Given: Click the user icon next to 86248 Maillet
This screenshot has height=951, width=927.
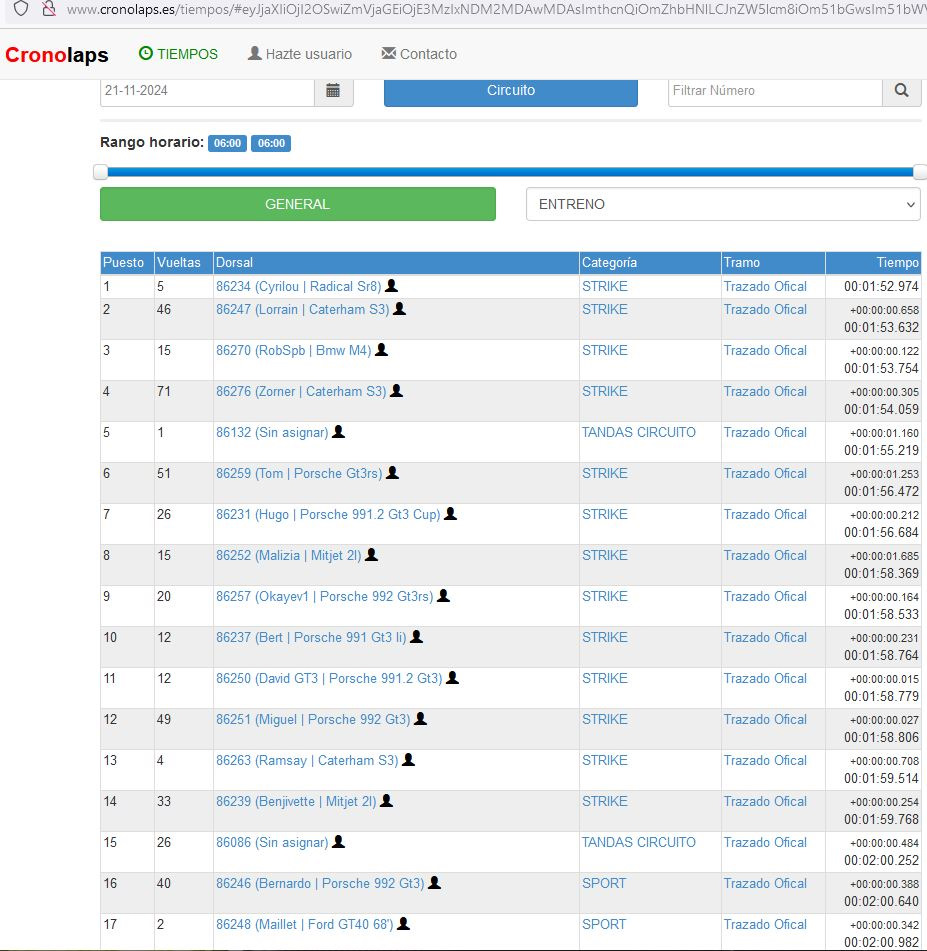Looking at the screenshot, I should coord(403,924).
